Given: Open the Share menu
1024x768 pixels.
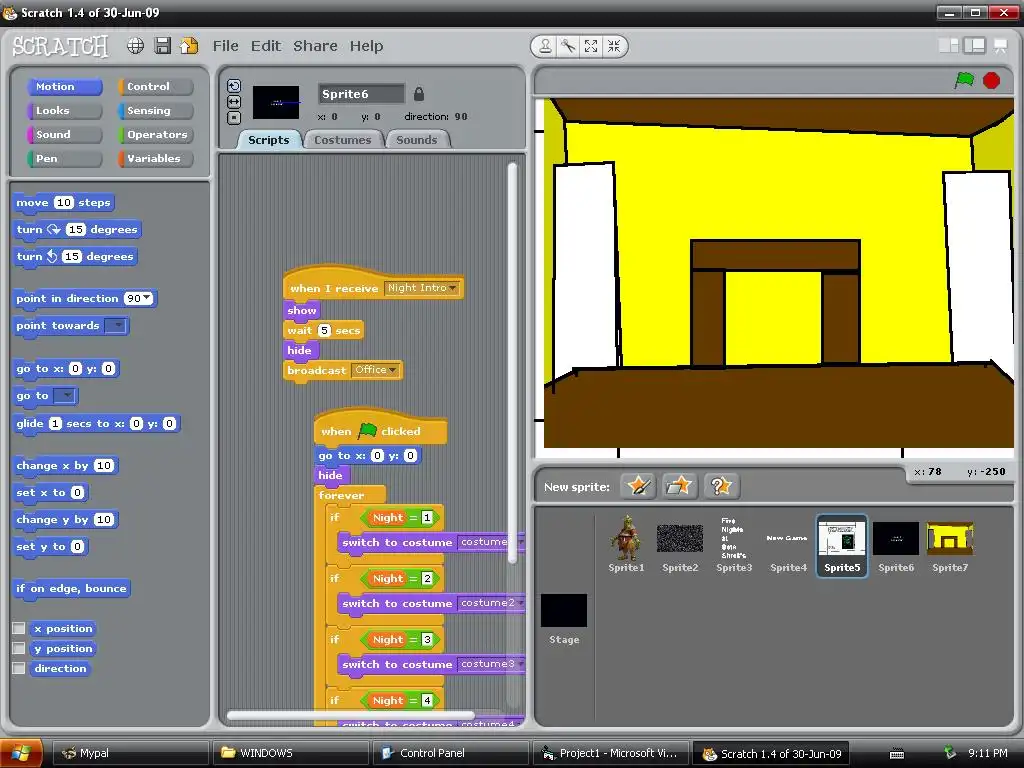Looking at the screenshot, I should pyautogui.click(x=315, y=46).
